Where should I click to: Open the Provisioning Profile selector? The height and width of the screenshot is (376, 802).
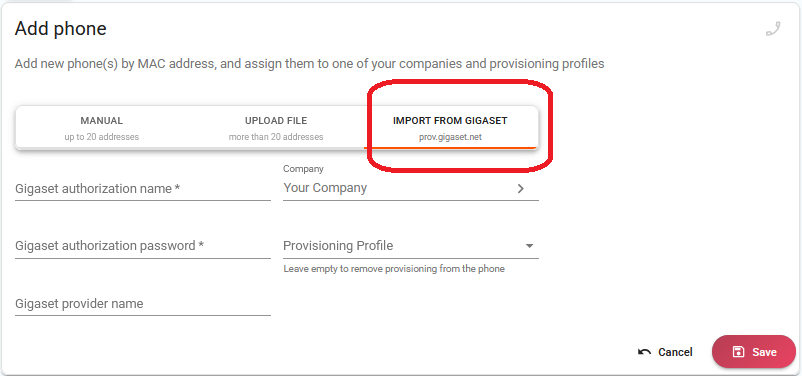pyautogui.click(x=411, y=246)
